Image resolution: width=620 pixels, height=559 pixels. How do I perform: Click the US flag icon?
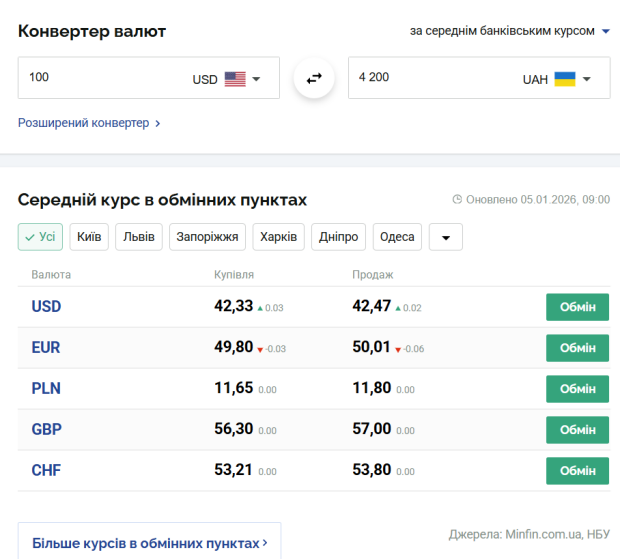pyautogui.click(x=235, y=79)
